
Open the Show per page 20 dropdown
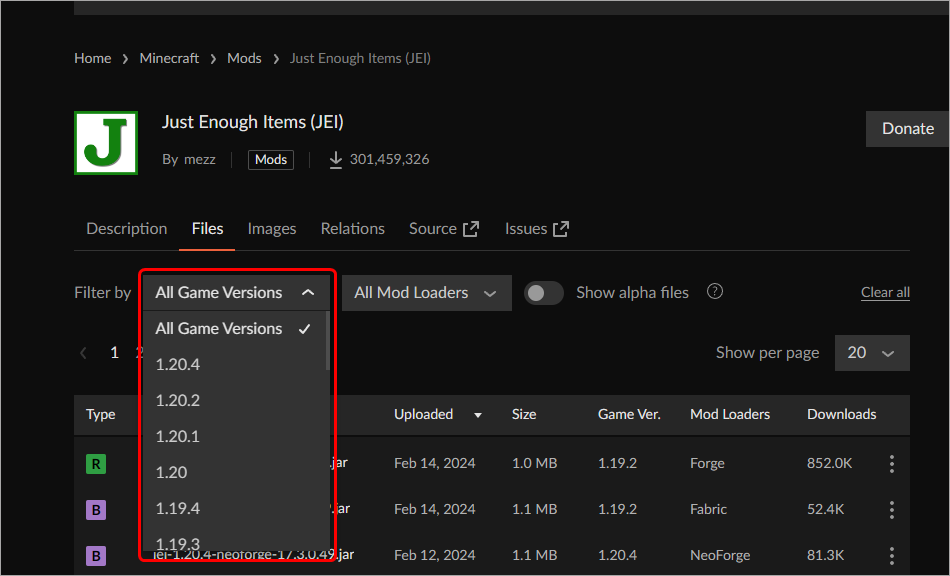tap(872, 353)
